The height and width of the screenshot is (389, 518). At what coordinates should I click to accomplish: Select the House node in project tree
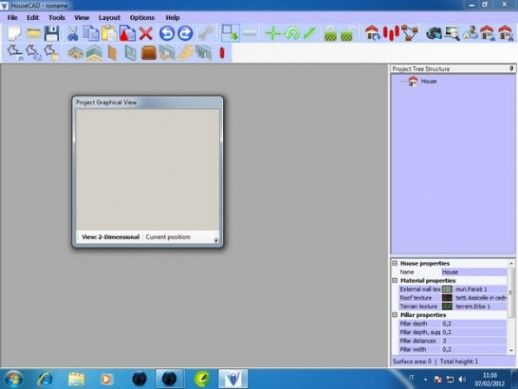(x=428, y=81)
